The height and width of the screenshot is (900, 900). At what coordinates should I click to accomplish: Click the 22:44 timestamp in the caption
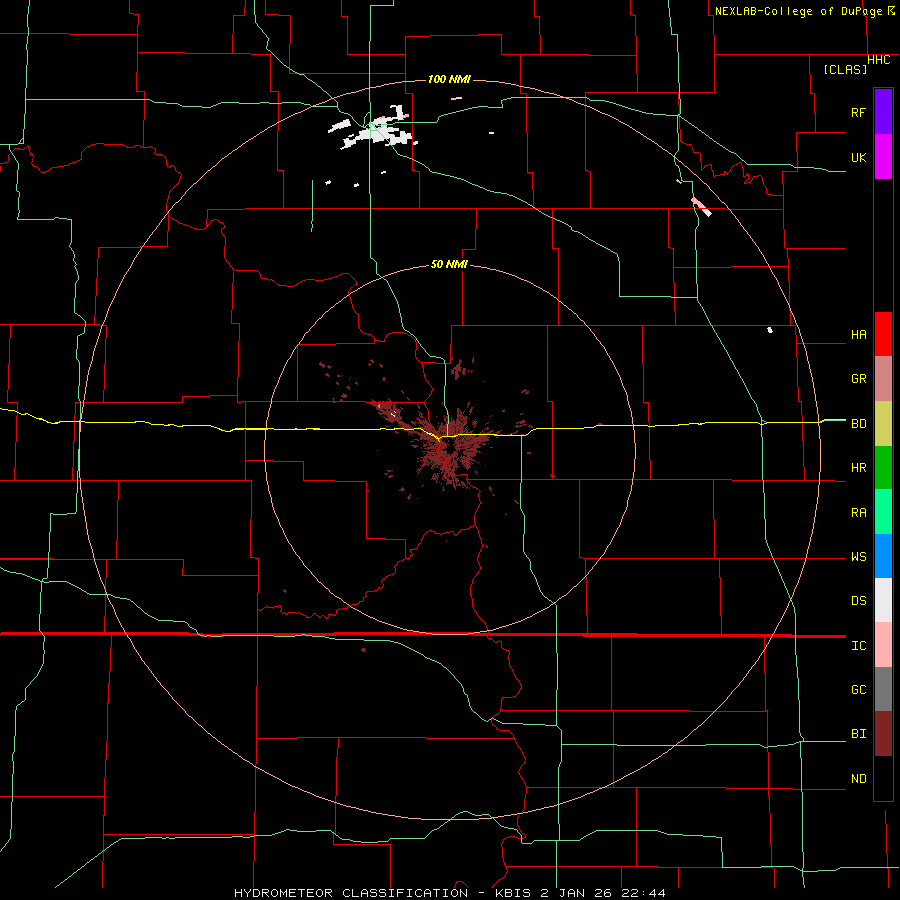coord(646,893)
